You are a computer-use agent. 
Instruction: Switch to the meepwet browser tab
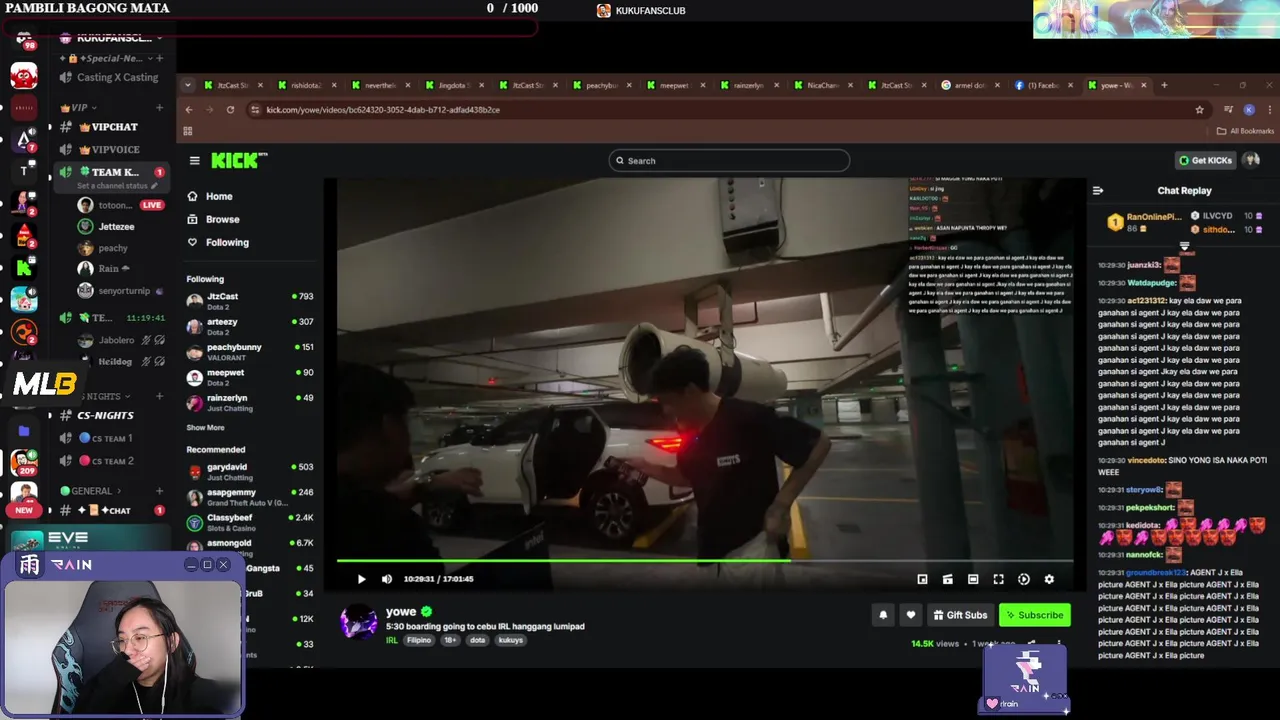tap(675, 85)
